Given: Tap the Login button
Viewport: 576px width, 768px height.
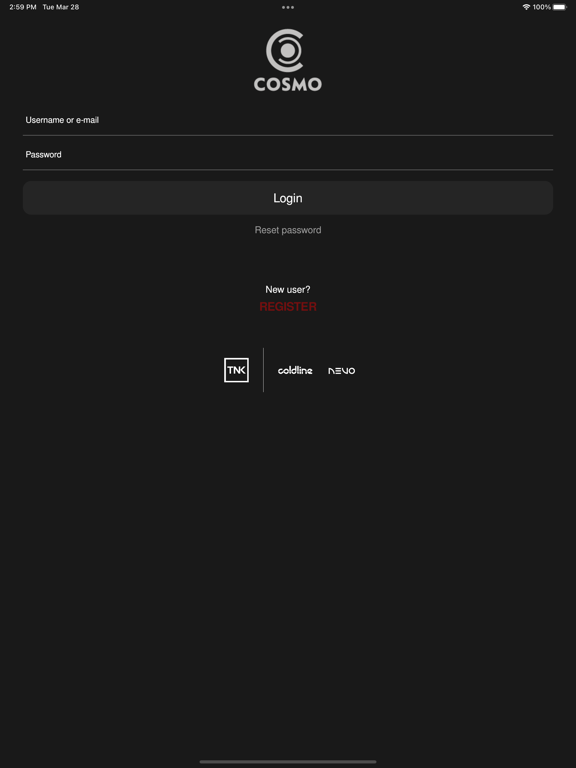Looking at the screenshot, I should click(x=288, y=198).
